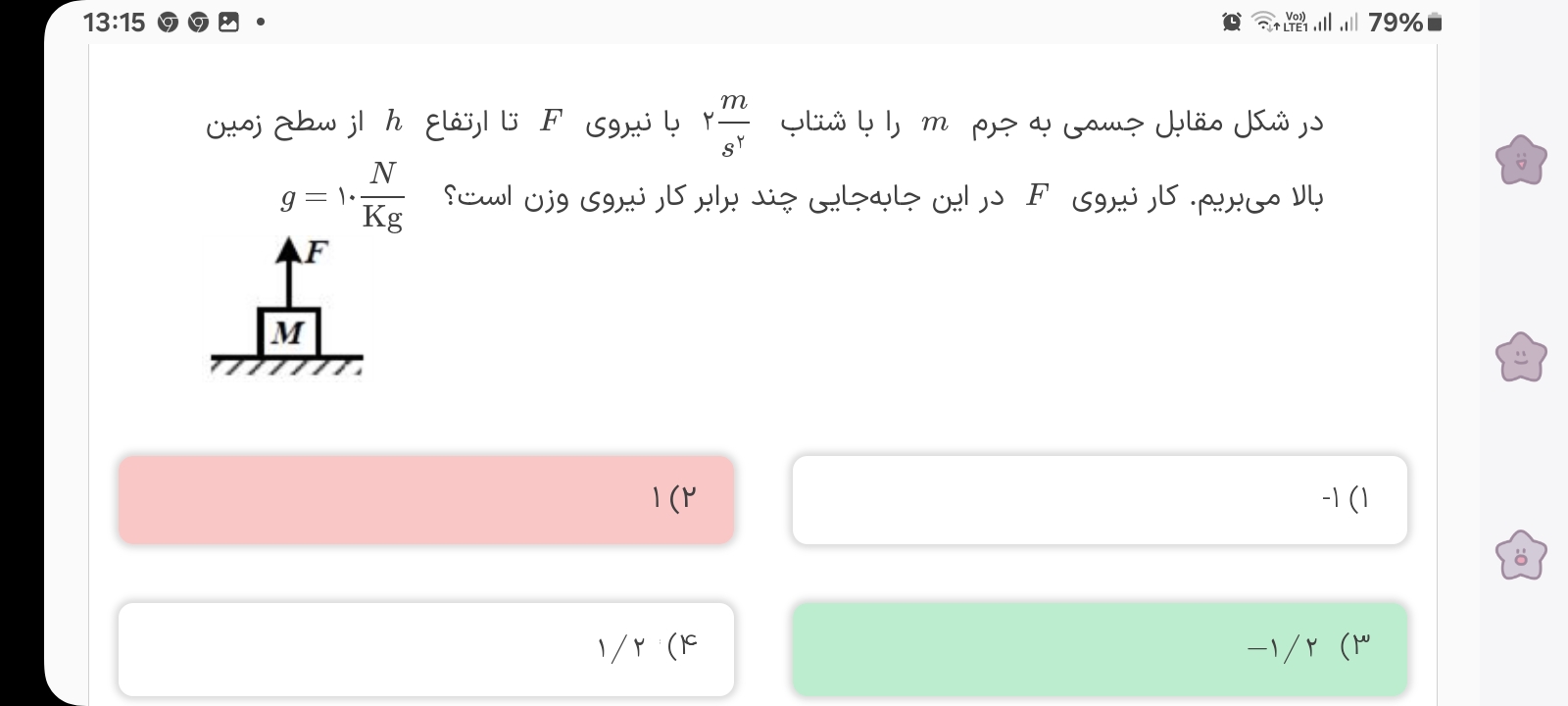Image resolution: width=1568 pixels, height=706 pixels.
Task: Tap the battery icon beside 79%
Action: pos(1435,23)
